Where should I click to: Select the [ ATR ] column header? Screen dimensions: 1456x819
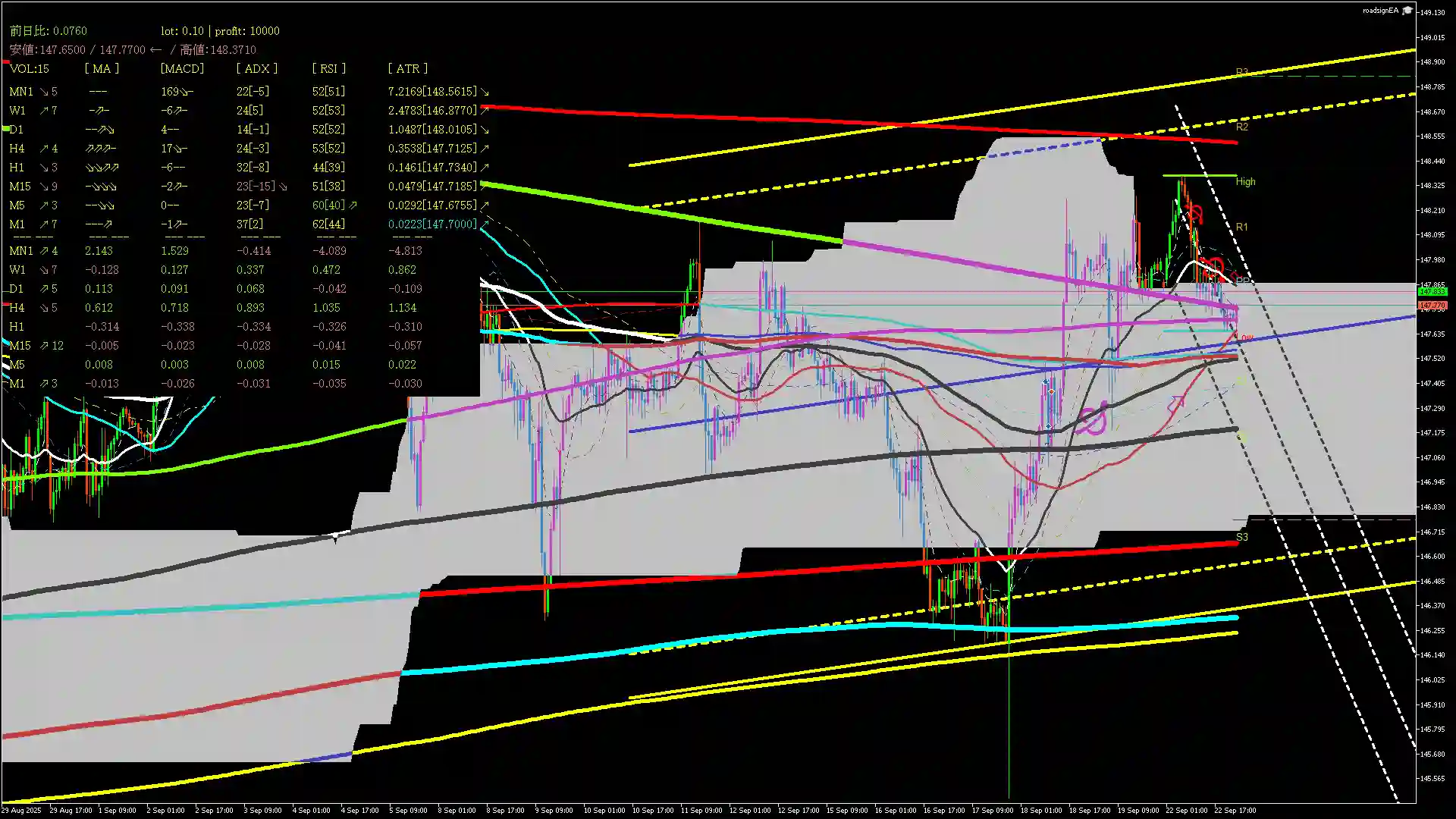408,69
